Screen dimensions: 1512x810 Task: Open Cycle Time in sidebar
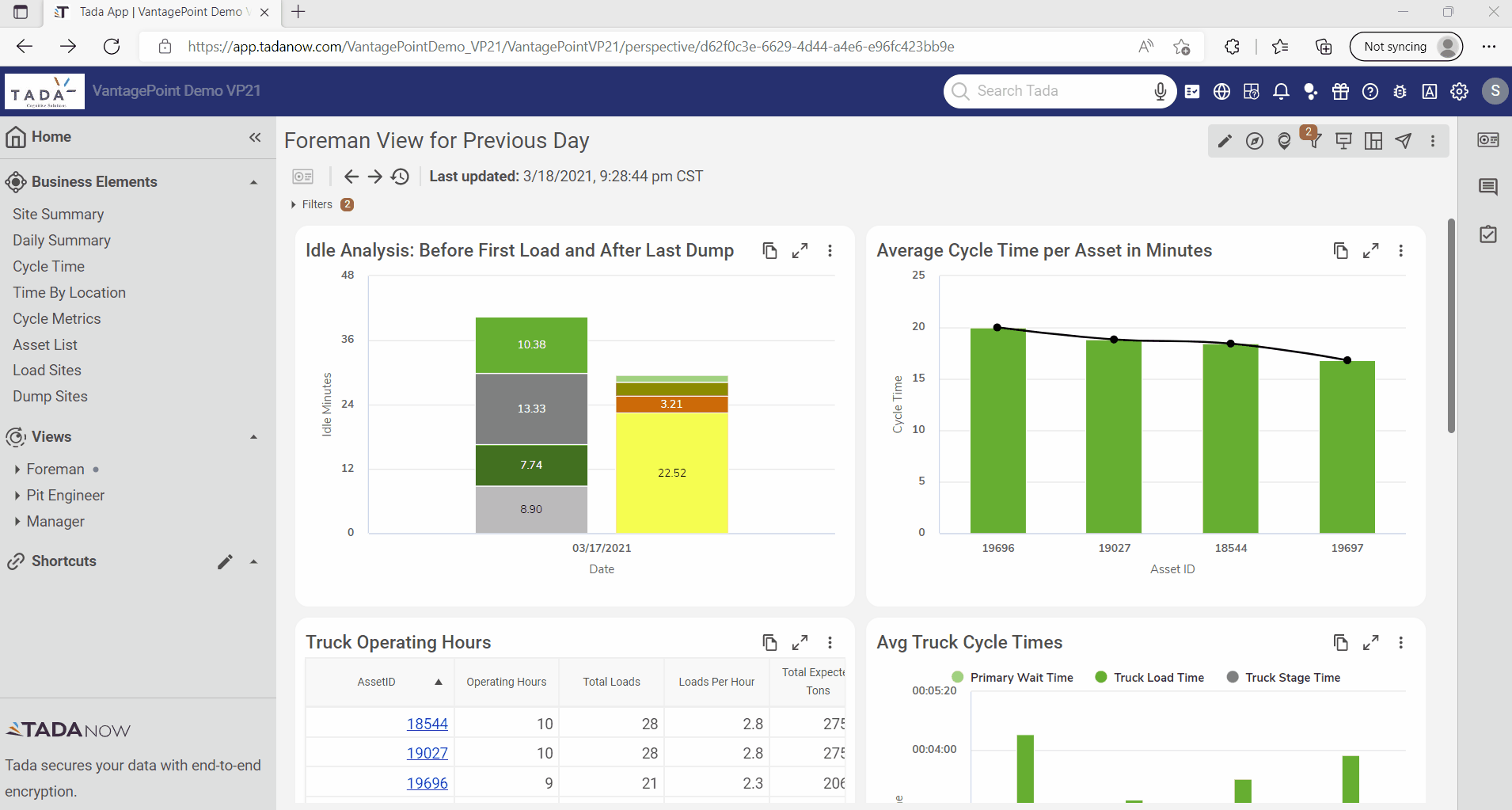(48, 267)
